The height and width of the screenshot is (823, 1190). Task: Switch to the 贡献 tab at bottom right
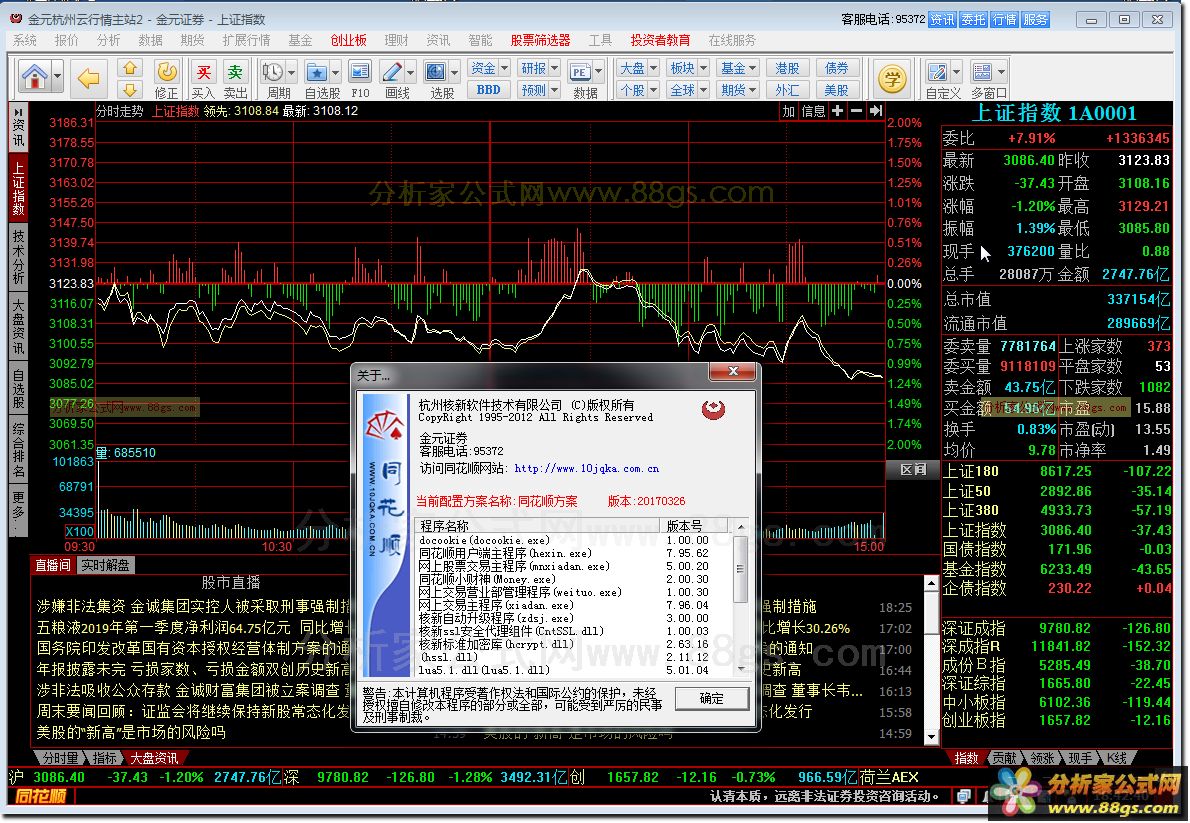(1004, 758)
